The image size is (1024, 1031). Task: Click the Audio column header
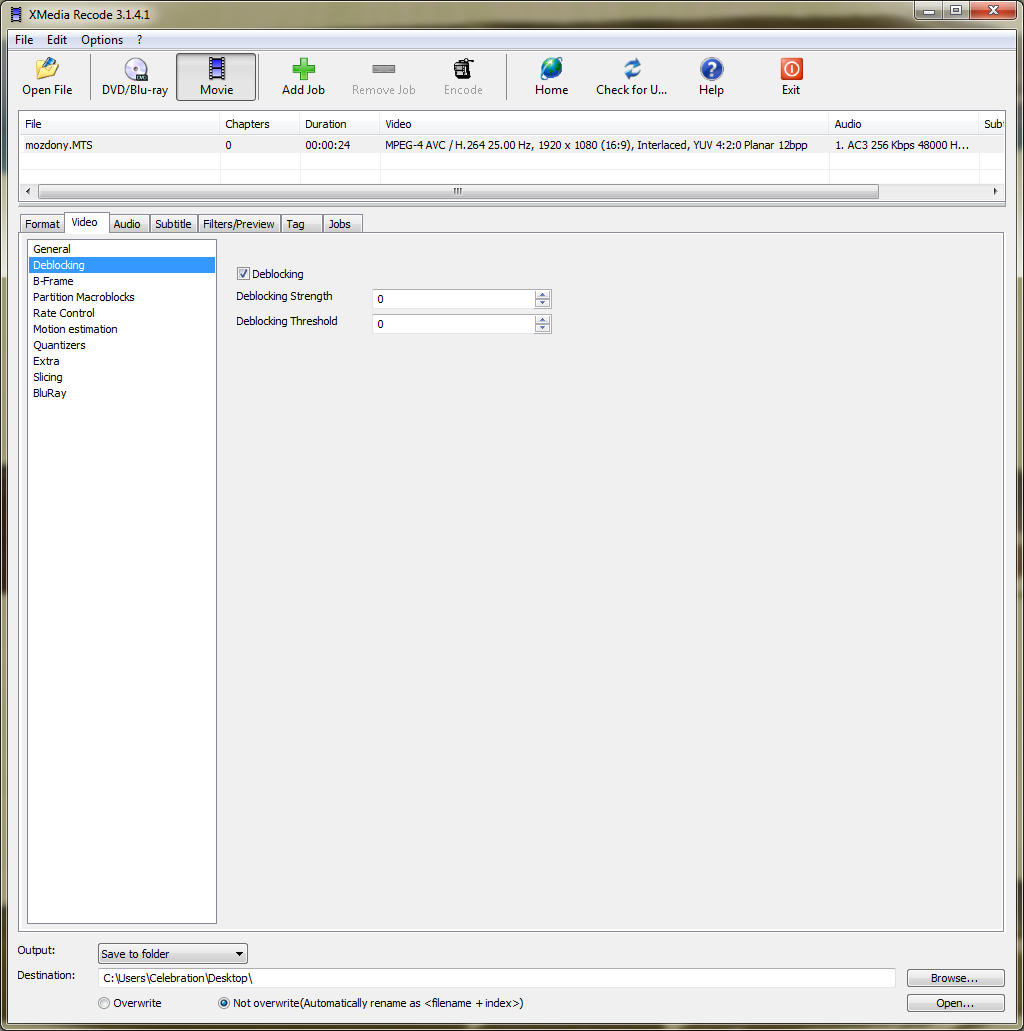904,124
